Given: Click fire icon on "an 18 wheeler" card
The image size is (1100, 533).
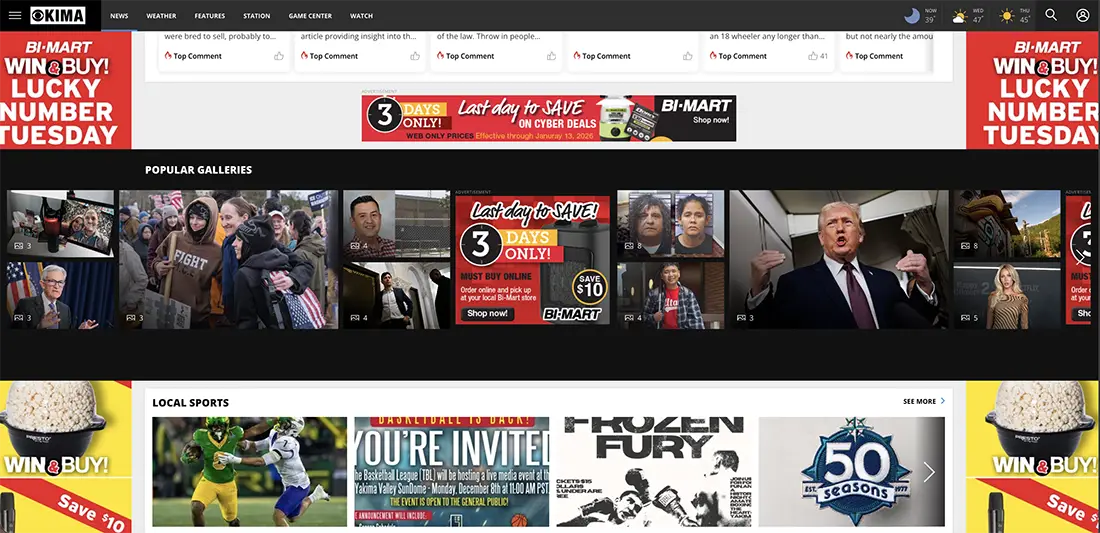Looking at the screenshot, I should 713,55.
